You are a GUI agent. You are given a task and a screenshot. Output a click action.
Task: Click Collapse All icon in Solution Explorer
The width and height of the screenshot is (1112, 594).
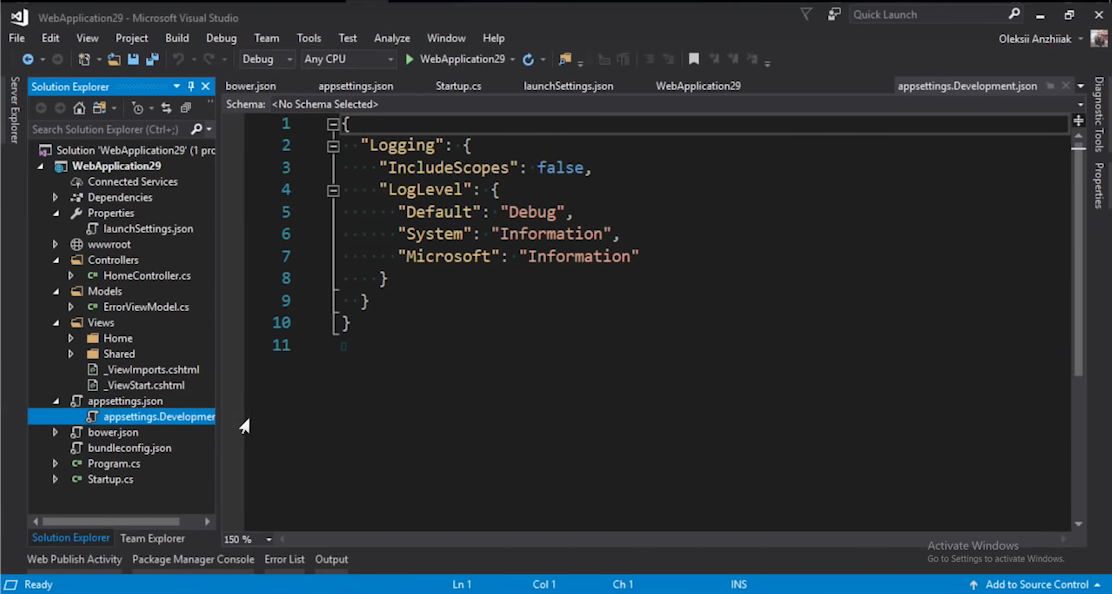185,108
